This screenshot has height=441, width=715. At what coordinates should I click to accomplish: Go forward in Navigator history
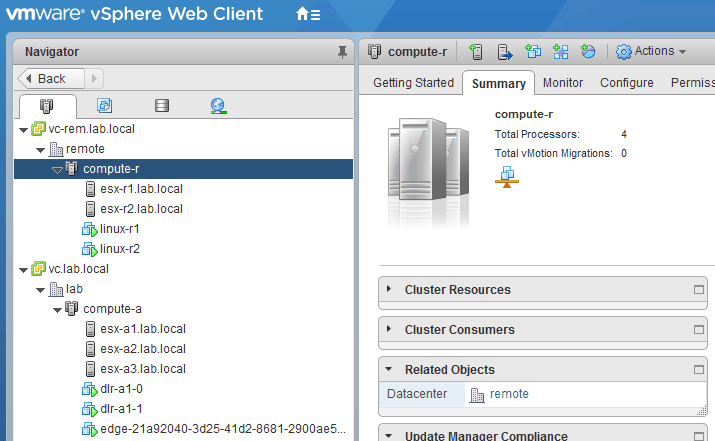pyautogui.click(x=94, y=78)
